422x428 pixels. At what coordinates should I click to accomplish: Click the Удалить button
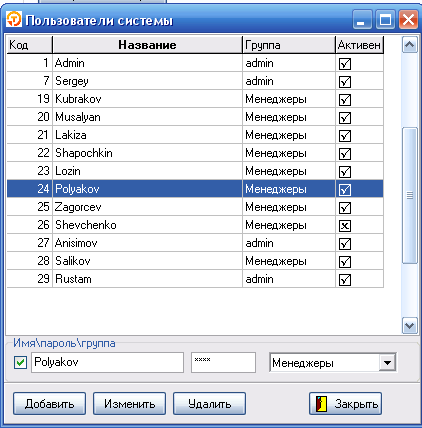[209, 404]
